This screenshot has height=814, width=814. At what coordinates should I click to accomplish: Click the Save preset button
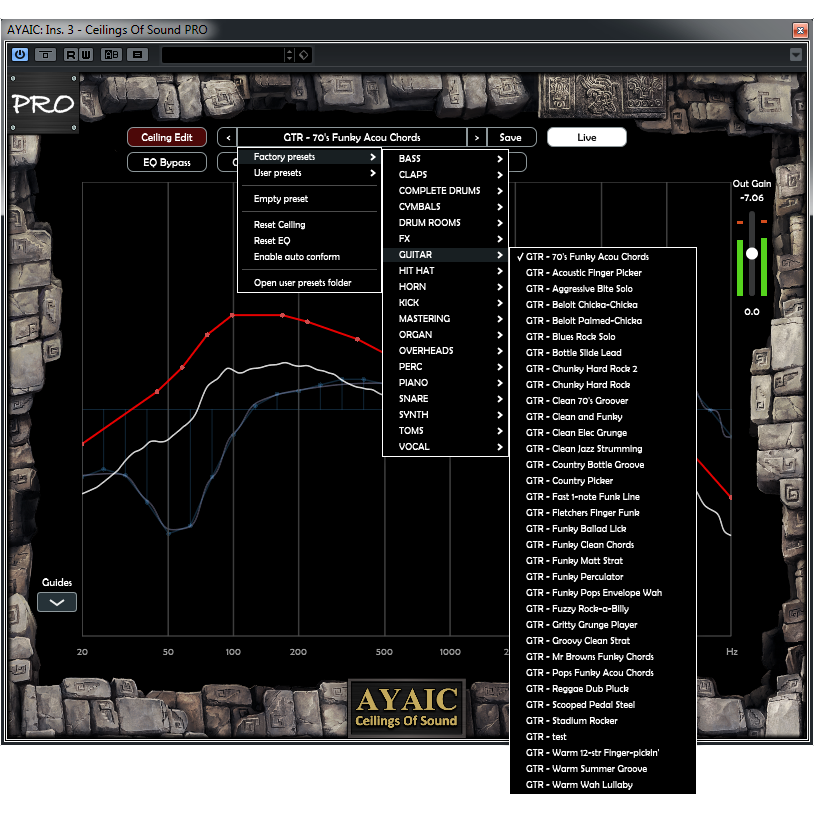510,138
